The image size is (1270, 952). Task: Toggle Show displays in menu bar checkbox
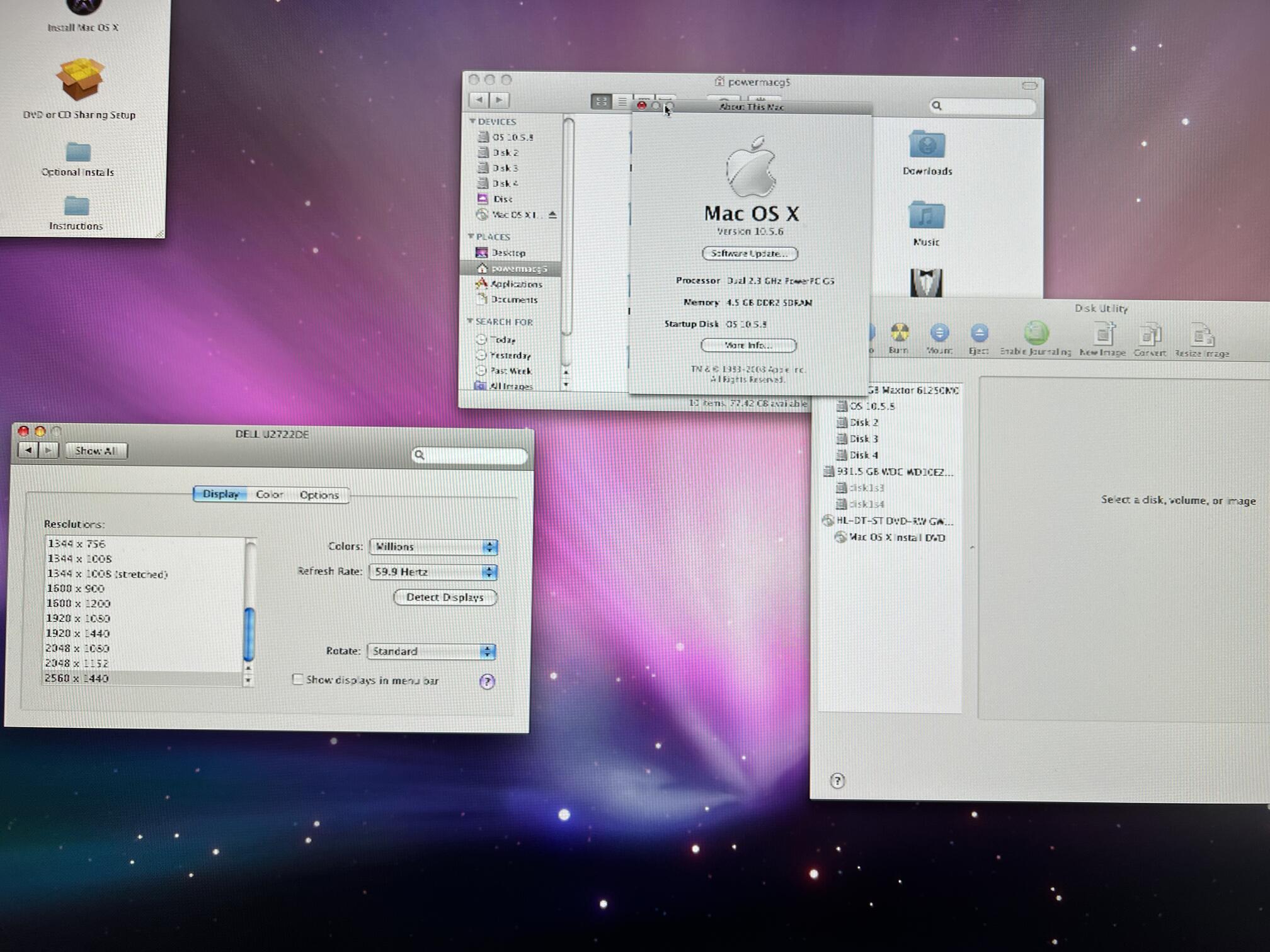pyautogui.click(x=297, y=679)
